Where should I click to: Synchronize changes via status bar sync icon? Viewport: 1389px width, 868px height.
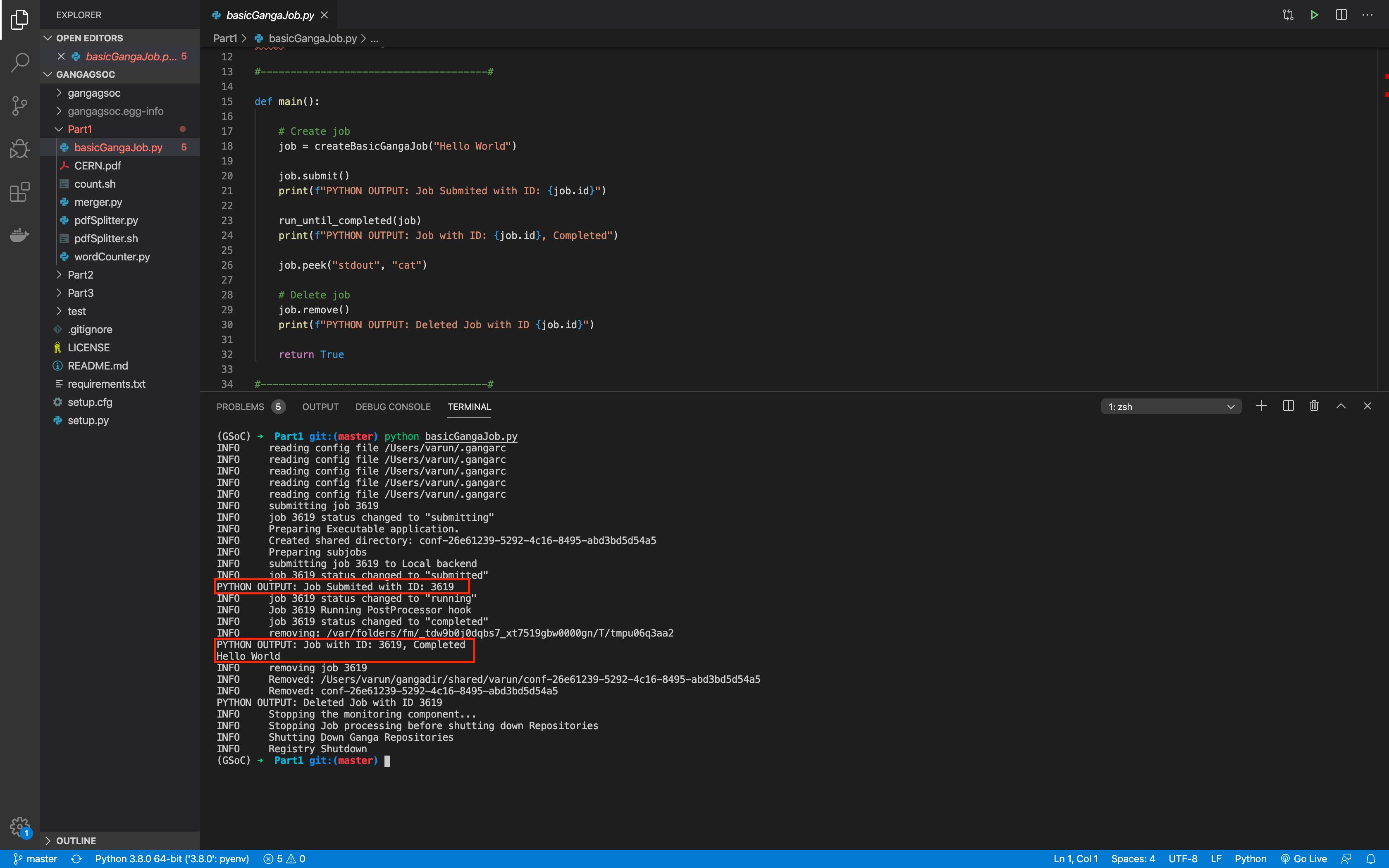(76, 859)
